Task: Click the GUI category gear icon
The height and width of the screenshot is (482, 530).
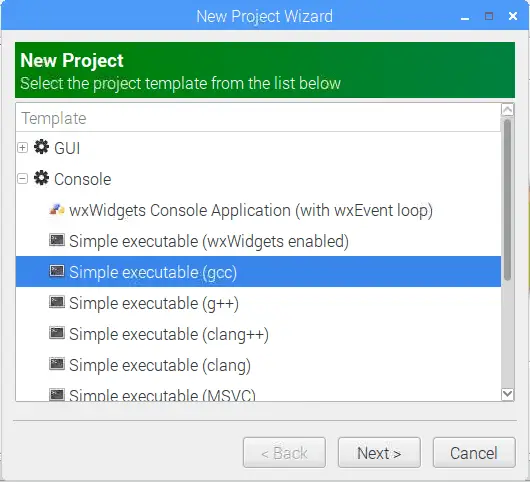Action: [41, 147]
